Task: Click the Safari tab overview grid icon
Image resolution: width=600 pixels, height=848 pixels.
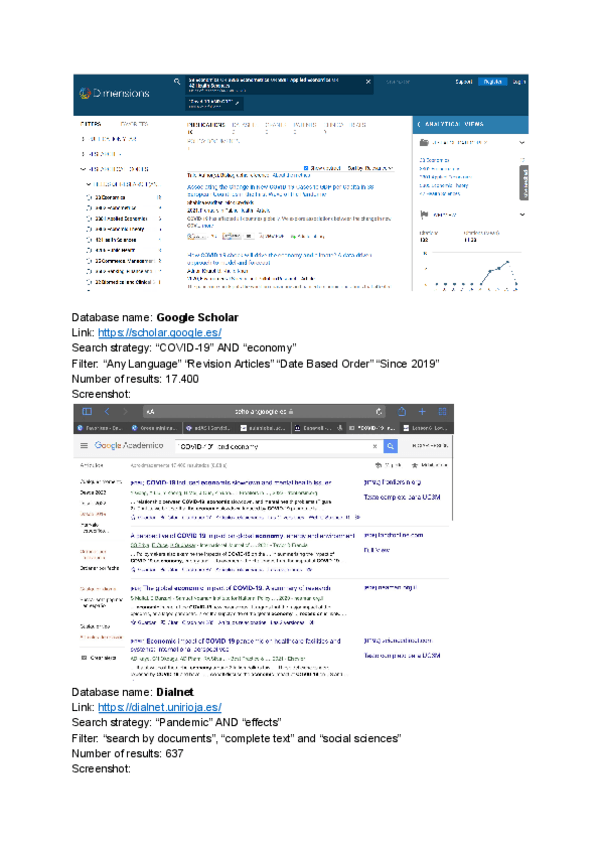Action: point(442,412)
